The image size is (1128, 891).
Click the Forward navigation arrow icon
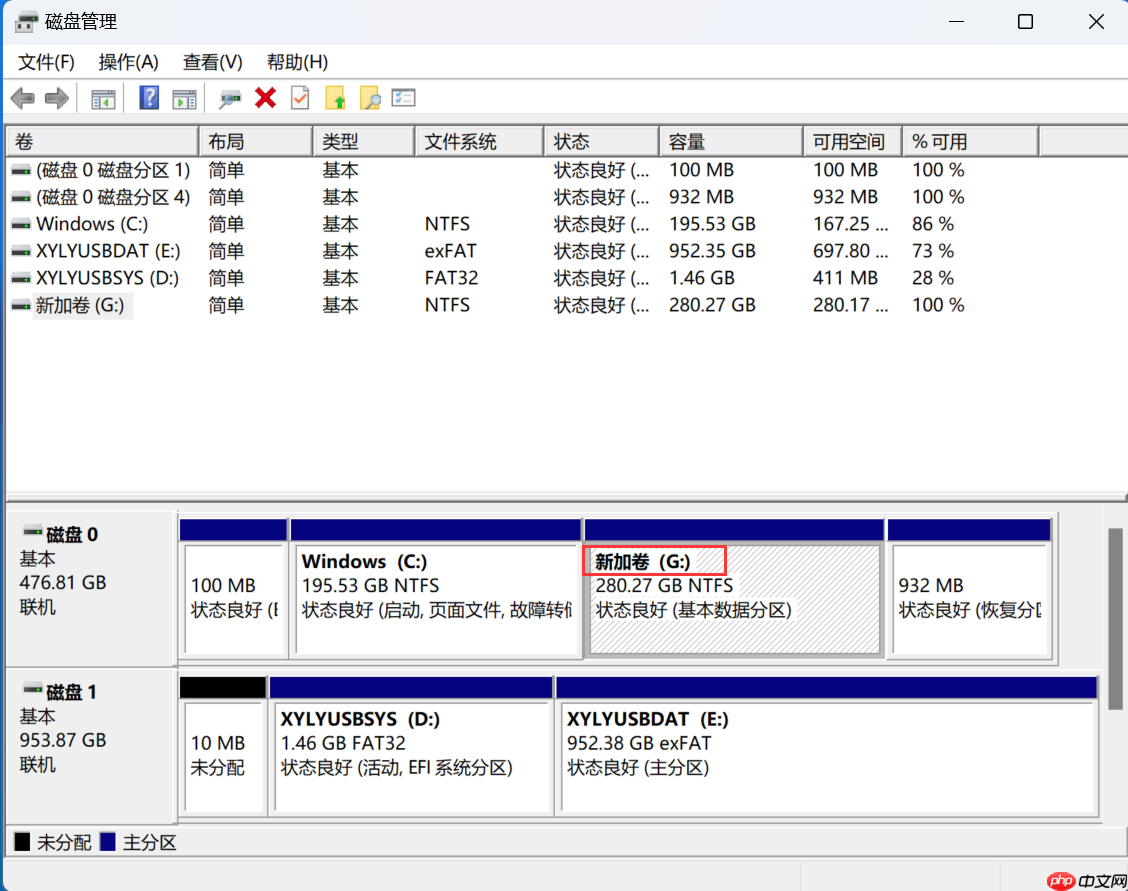tap(57, 97)
